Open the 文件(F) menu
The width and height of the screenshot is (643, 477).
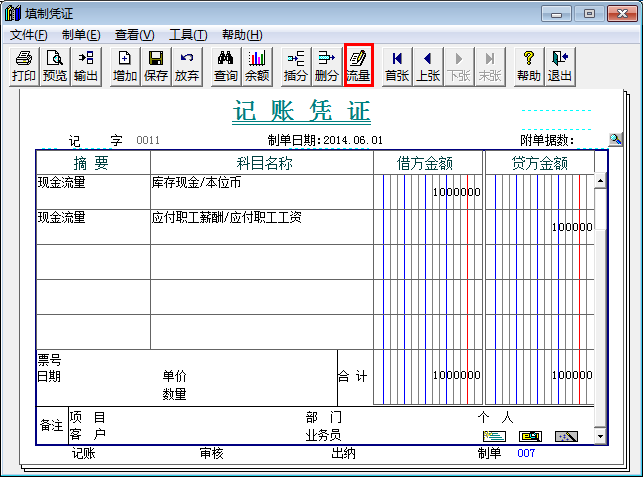29,35
